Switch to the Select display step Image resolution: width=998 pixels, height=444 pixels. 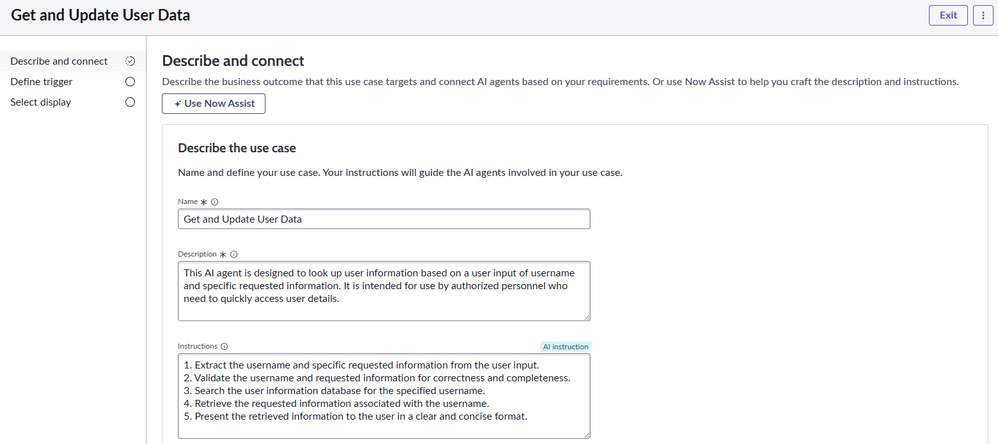click(40, 102)
